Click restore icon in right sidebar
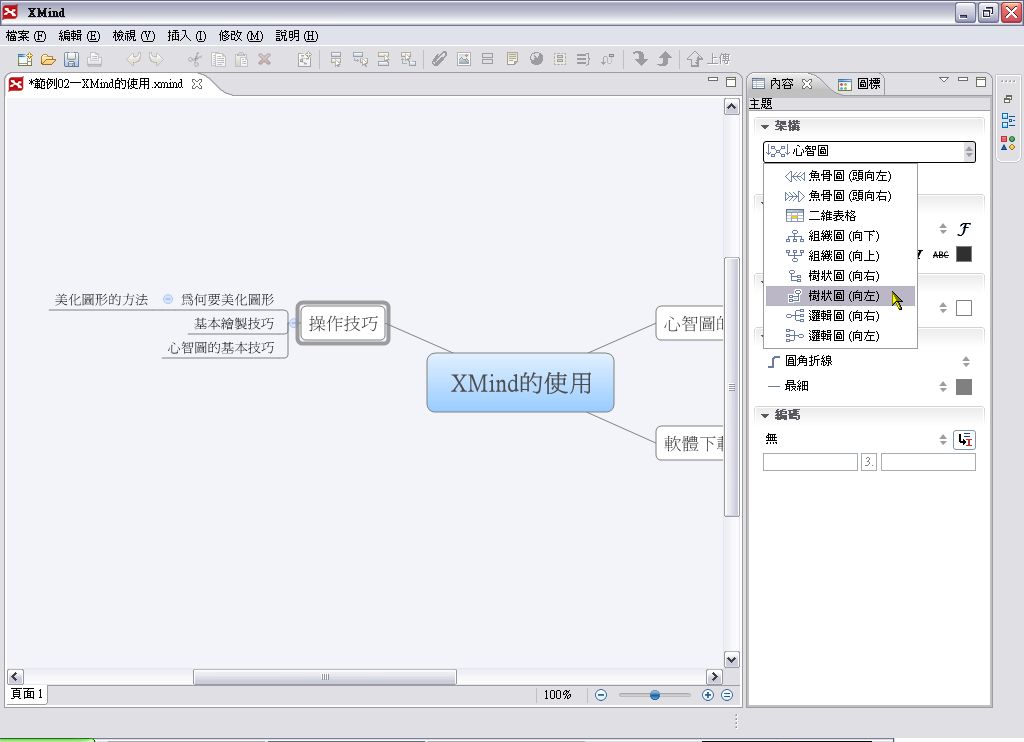Image resolution: width=1024 pixels, height=742 pixels. click(1008, 99)
